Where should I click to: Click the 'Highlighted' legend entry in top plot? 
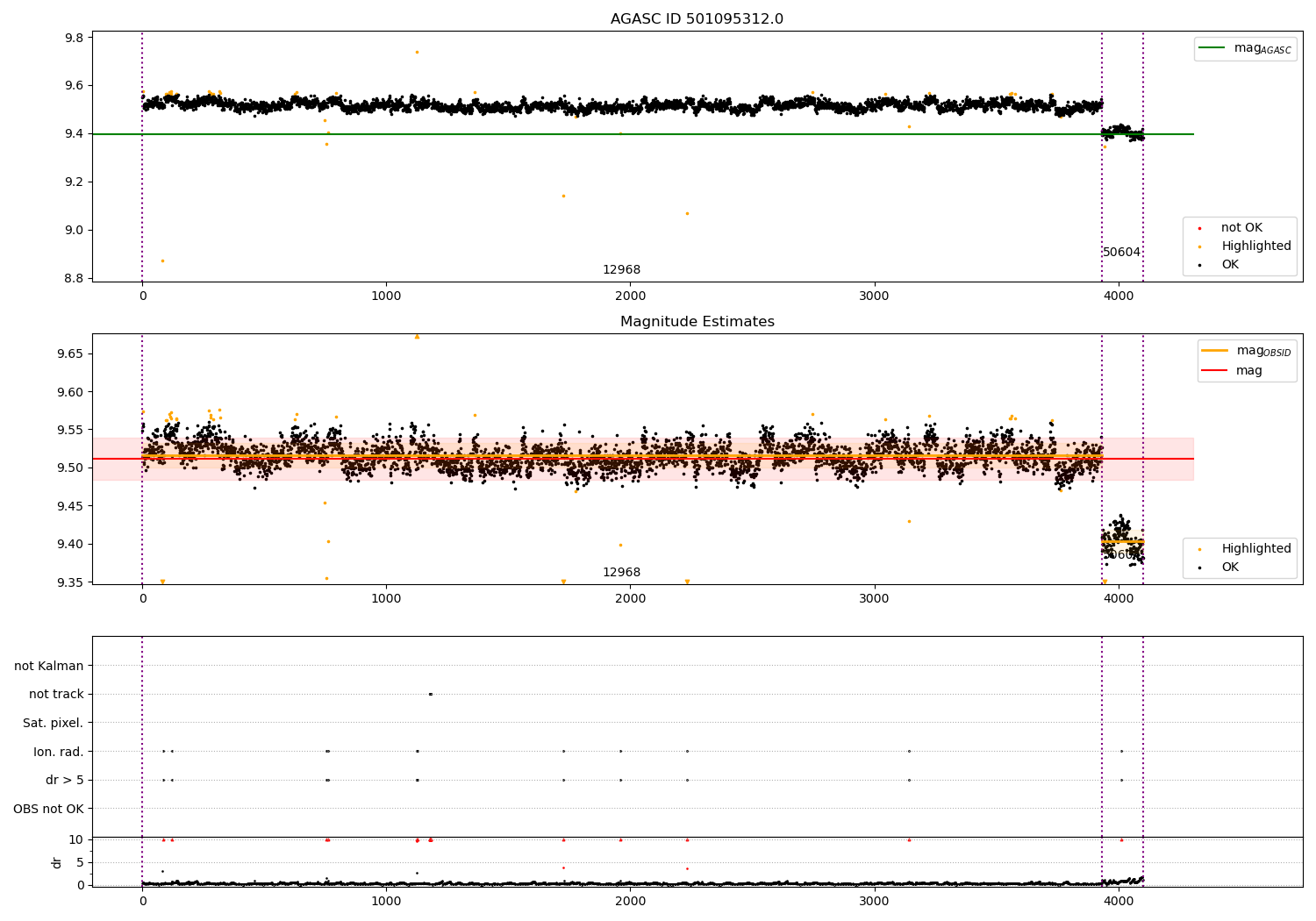point(1255,246)
